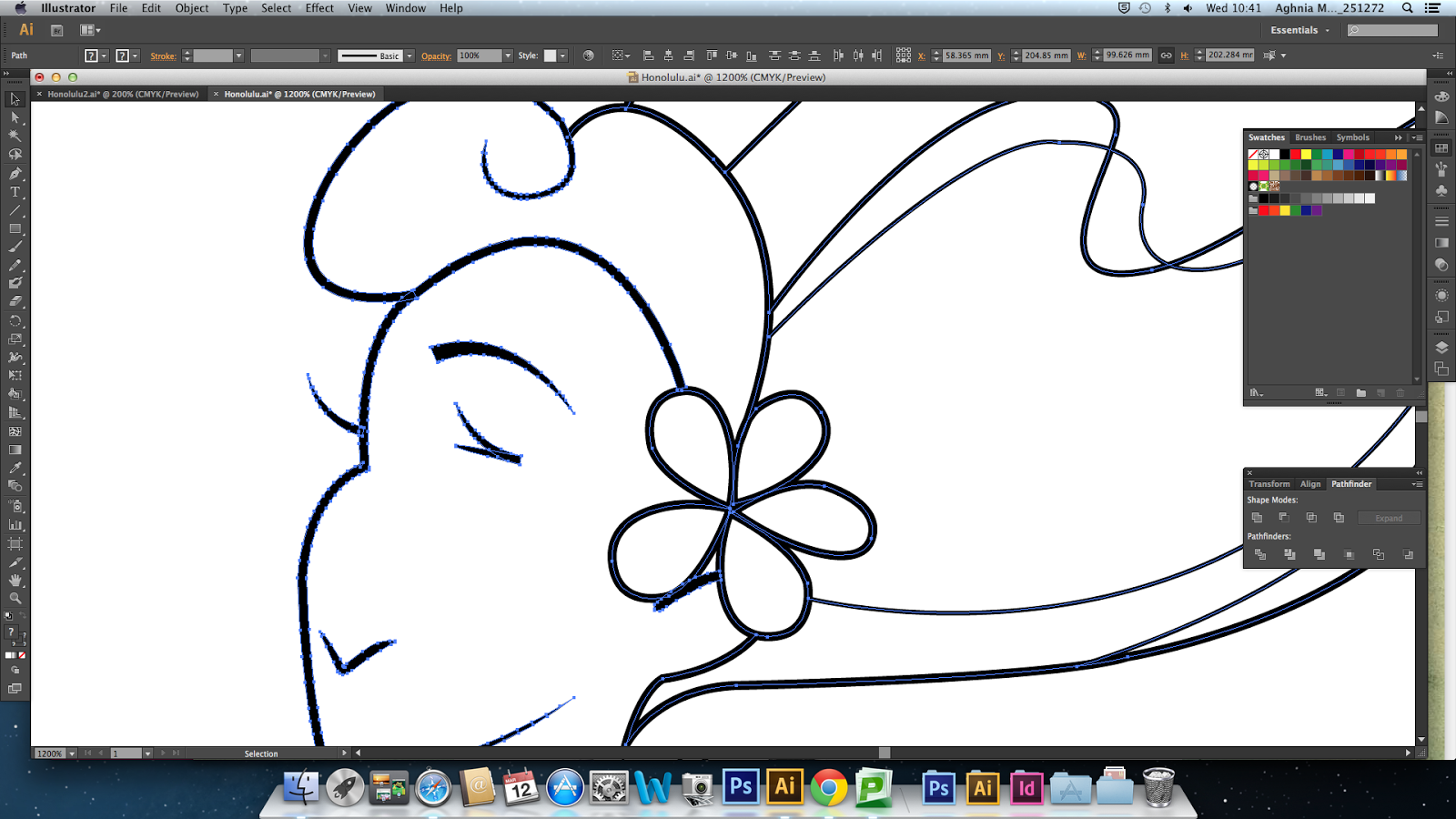The height and width of the screenshot is (819, 1456).
Task: Click the X position input field
Action: pyautogui.click(x=966, y=56)
